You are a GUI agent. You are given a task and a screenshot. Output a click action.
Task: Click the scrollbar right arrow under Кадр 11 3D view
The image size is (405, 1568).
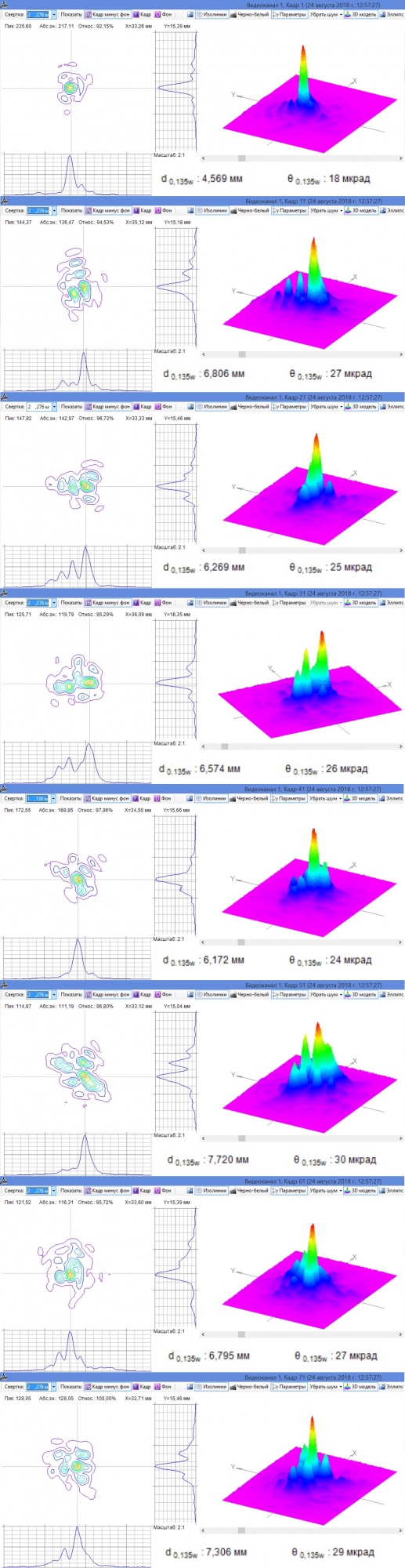point(400,354)
